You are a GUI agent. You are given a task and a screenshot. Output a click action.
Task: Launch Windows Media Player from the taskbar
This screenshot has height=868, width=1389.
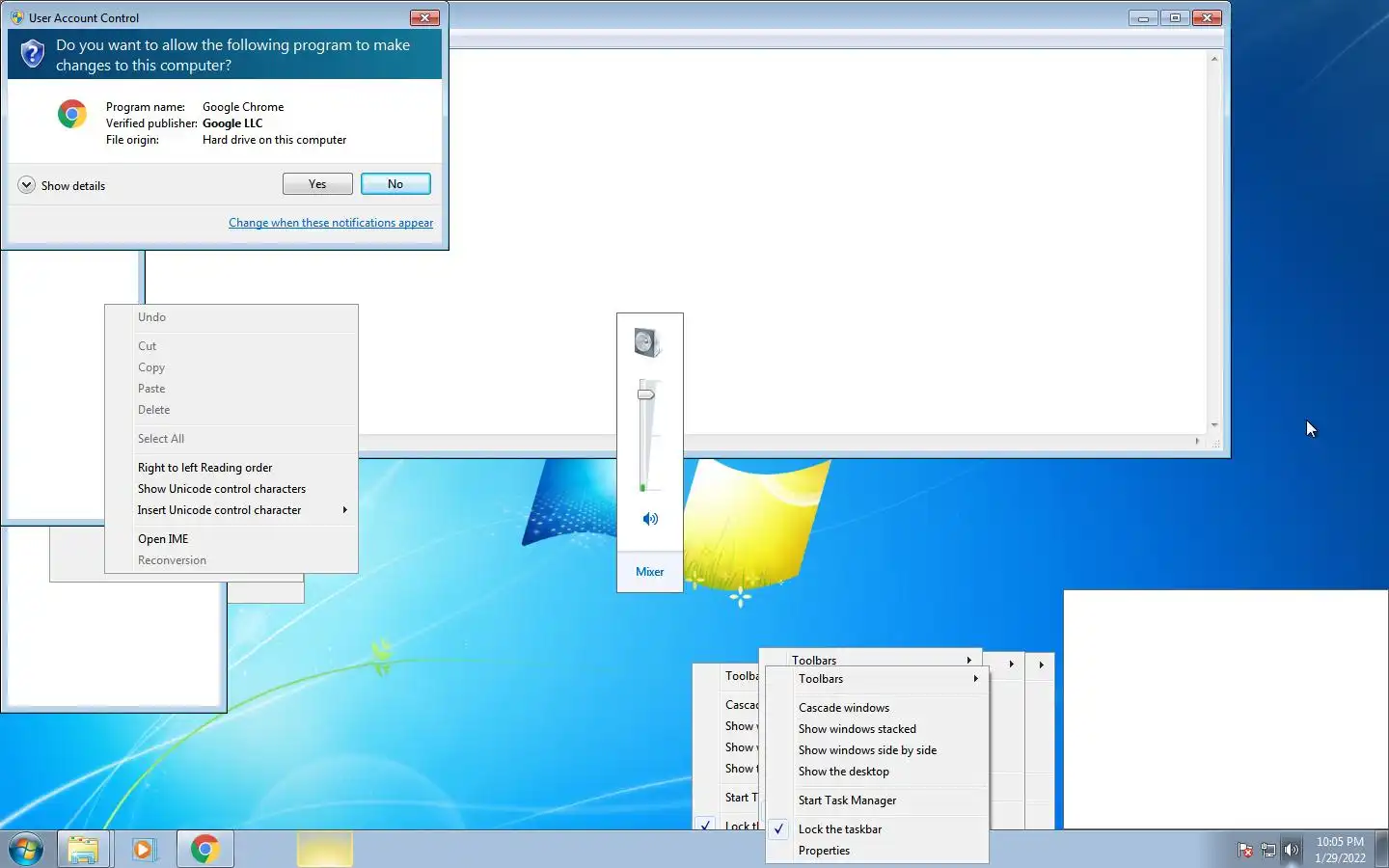tap(144, 849)
